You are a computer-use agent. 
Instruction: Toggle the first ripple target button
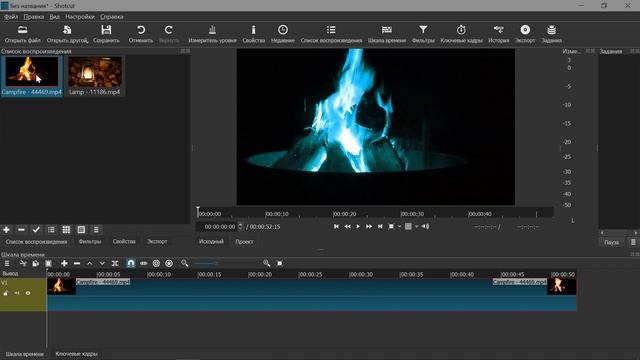[156, 264]
